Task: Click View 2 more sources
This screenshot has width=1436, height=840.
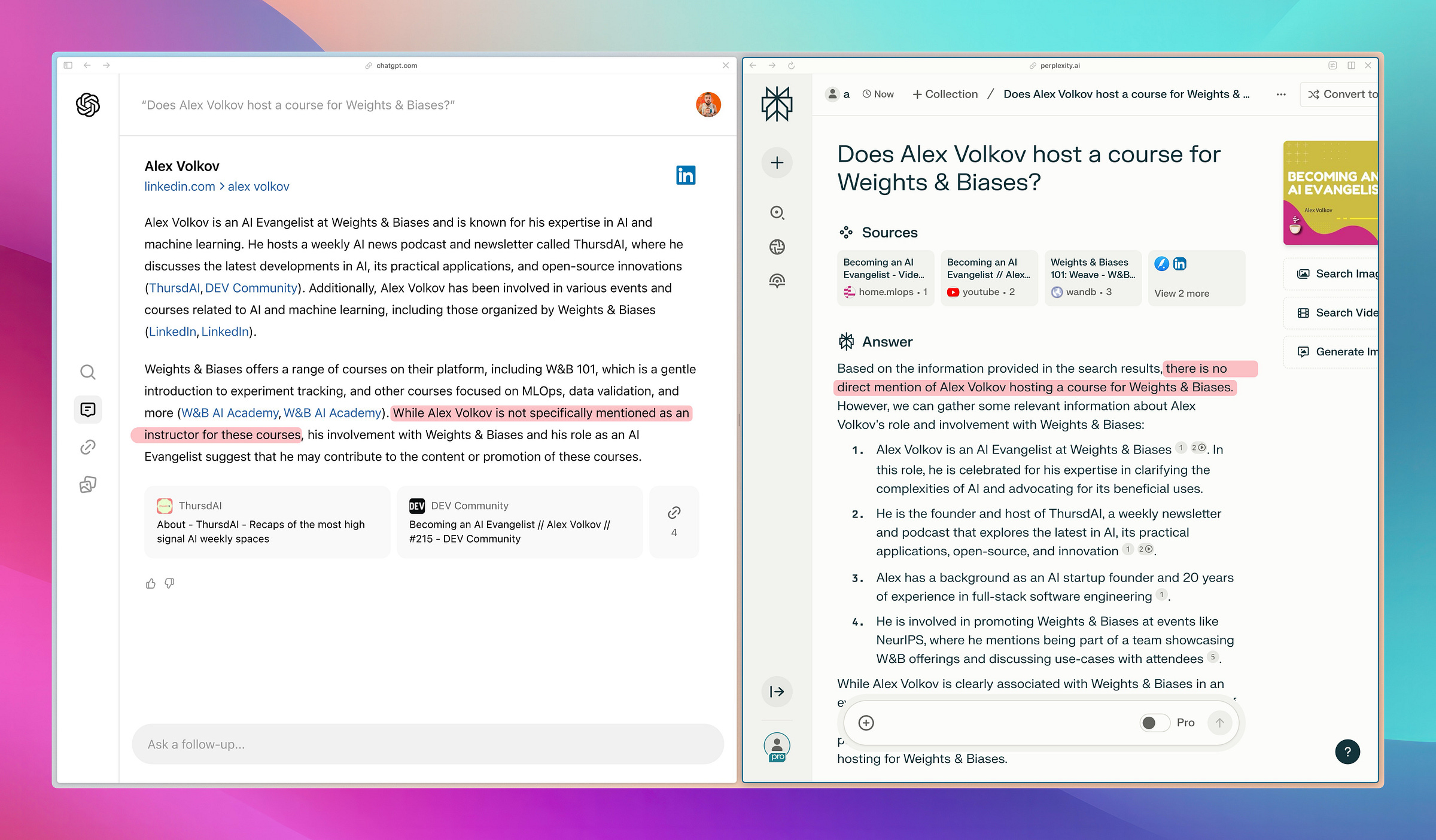Action: [x=1196, y=278]
